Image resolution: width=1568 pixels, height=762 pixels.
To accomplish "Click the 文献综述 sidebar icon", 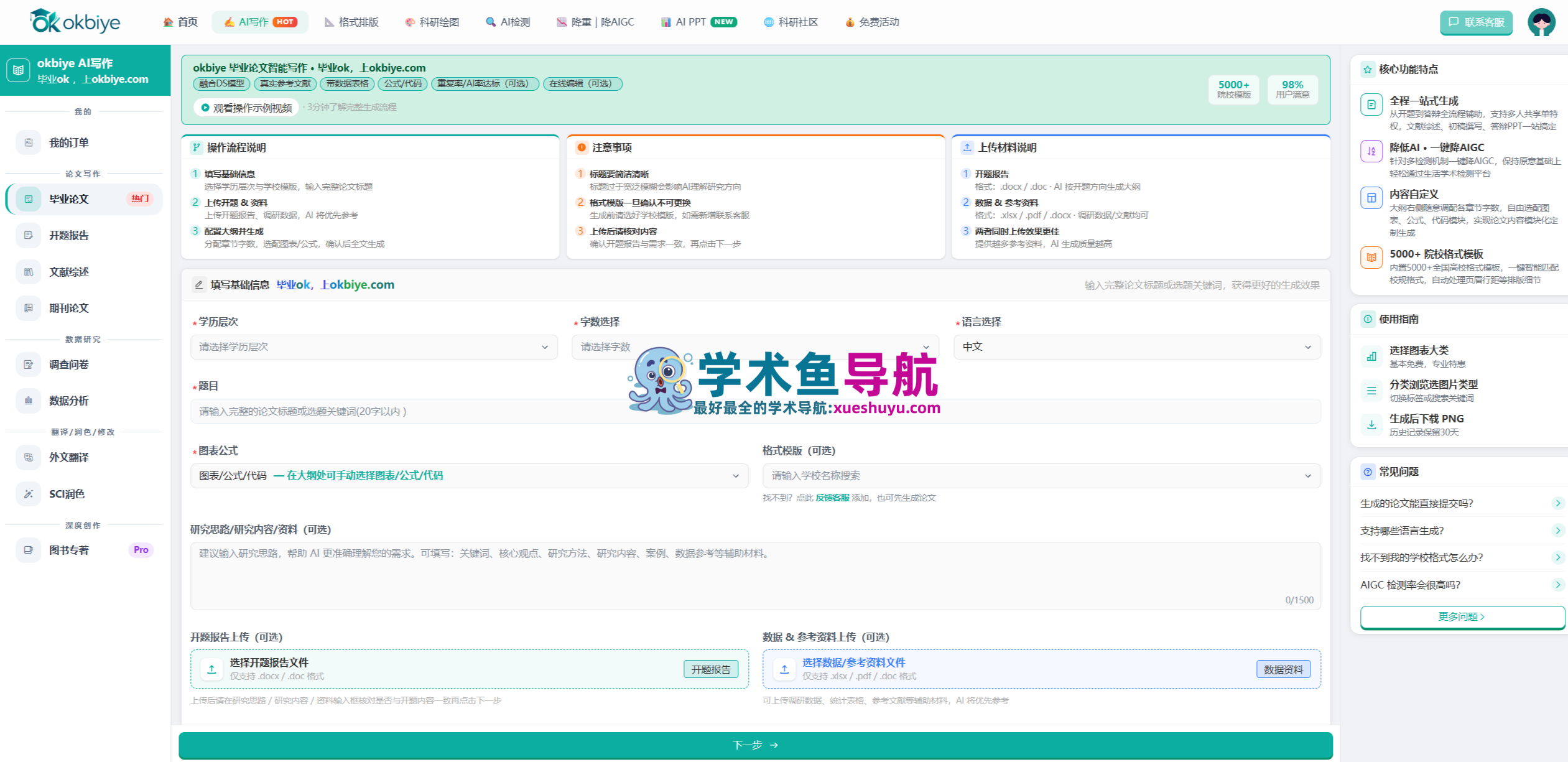I will coord(29,272).
